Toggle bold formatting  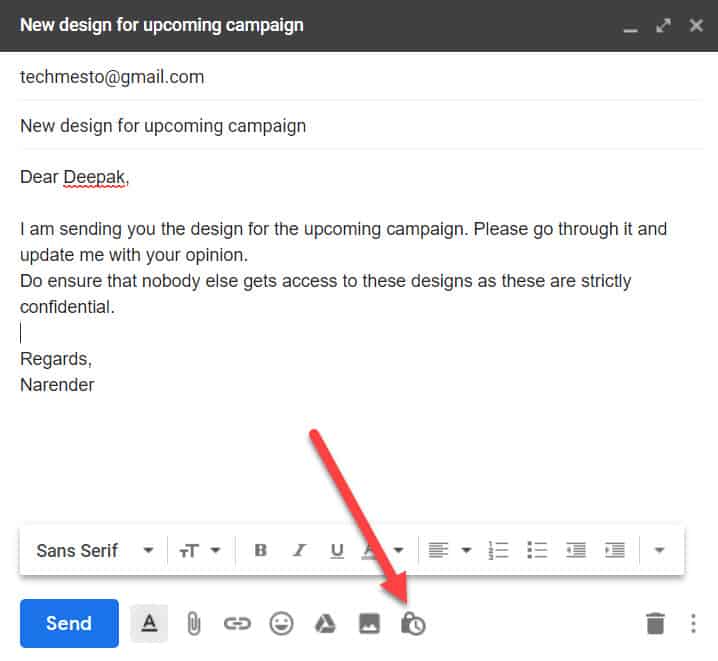pyautogui.click(x=261, y=550)
